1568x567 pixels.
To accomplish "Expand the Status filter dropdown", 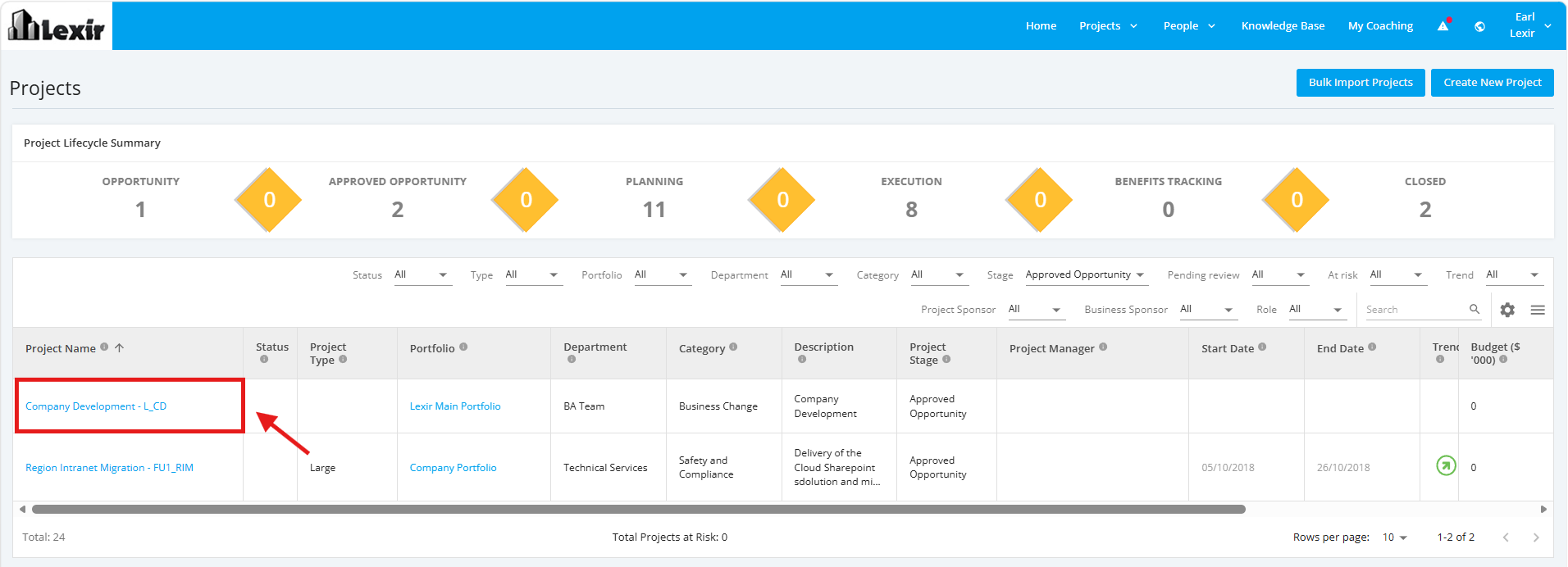I will (422, 275).
